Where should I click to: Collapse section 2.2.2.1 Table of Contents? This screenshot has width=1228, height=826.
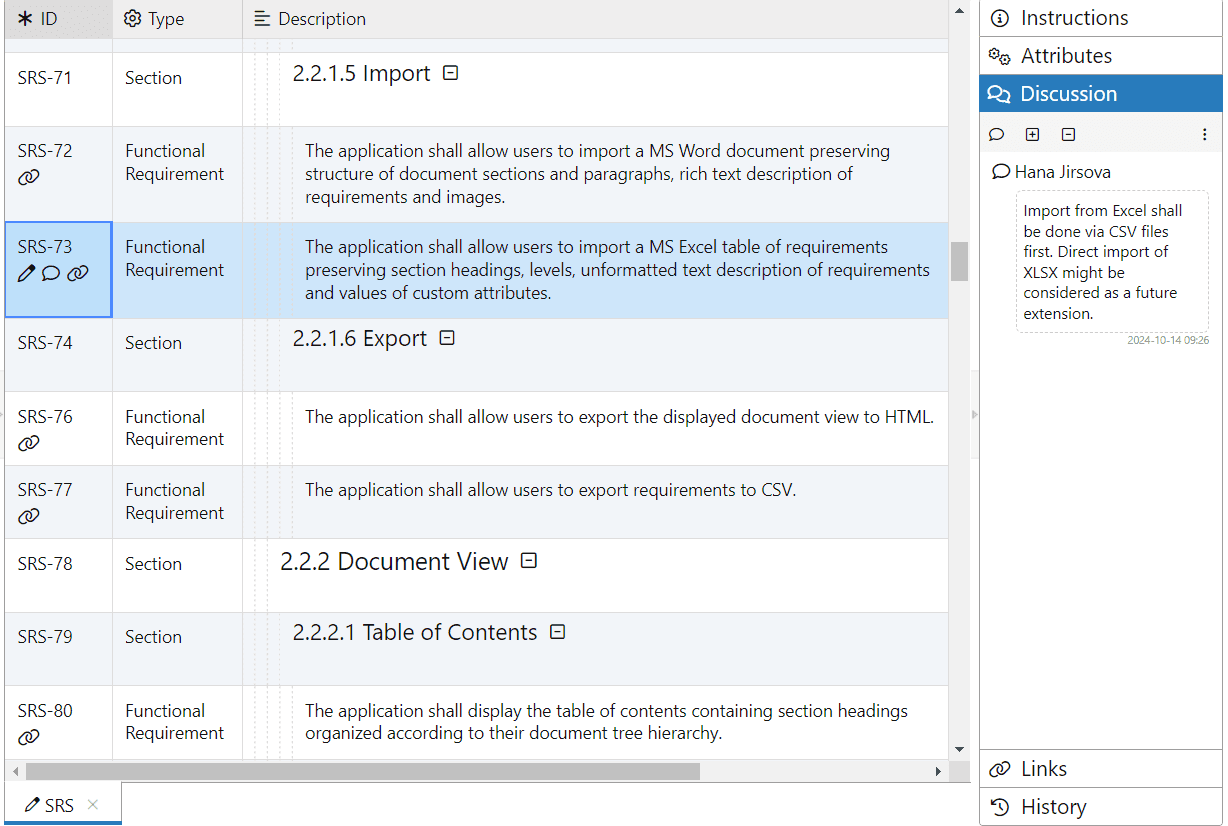point(558,632)
